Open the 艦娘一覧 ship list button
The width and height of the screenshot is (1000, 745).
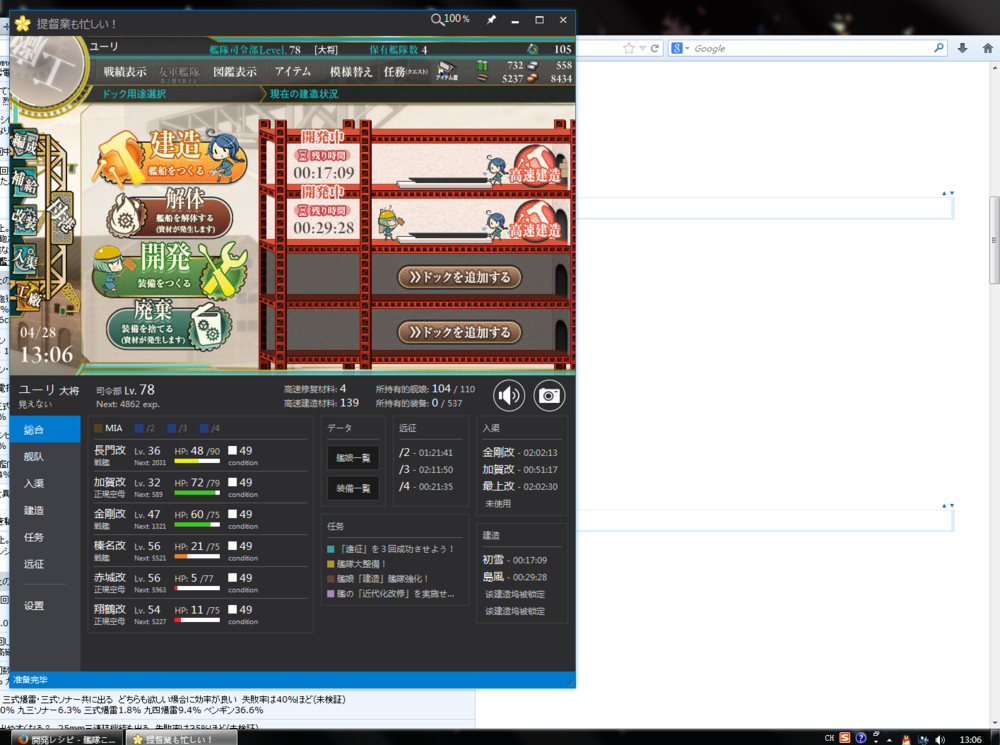[x=353, y=458]
